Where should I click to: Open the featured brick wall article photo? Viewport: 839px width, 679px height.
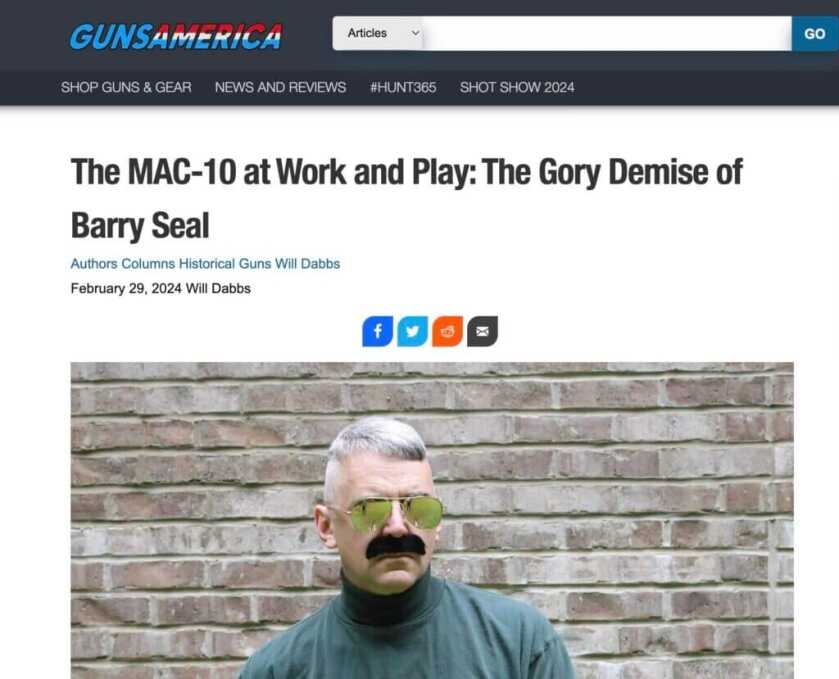(x=432, y=521)
